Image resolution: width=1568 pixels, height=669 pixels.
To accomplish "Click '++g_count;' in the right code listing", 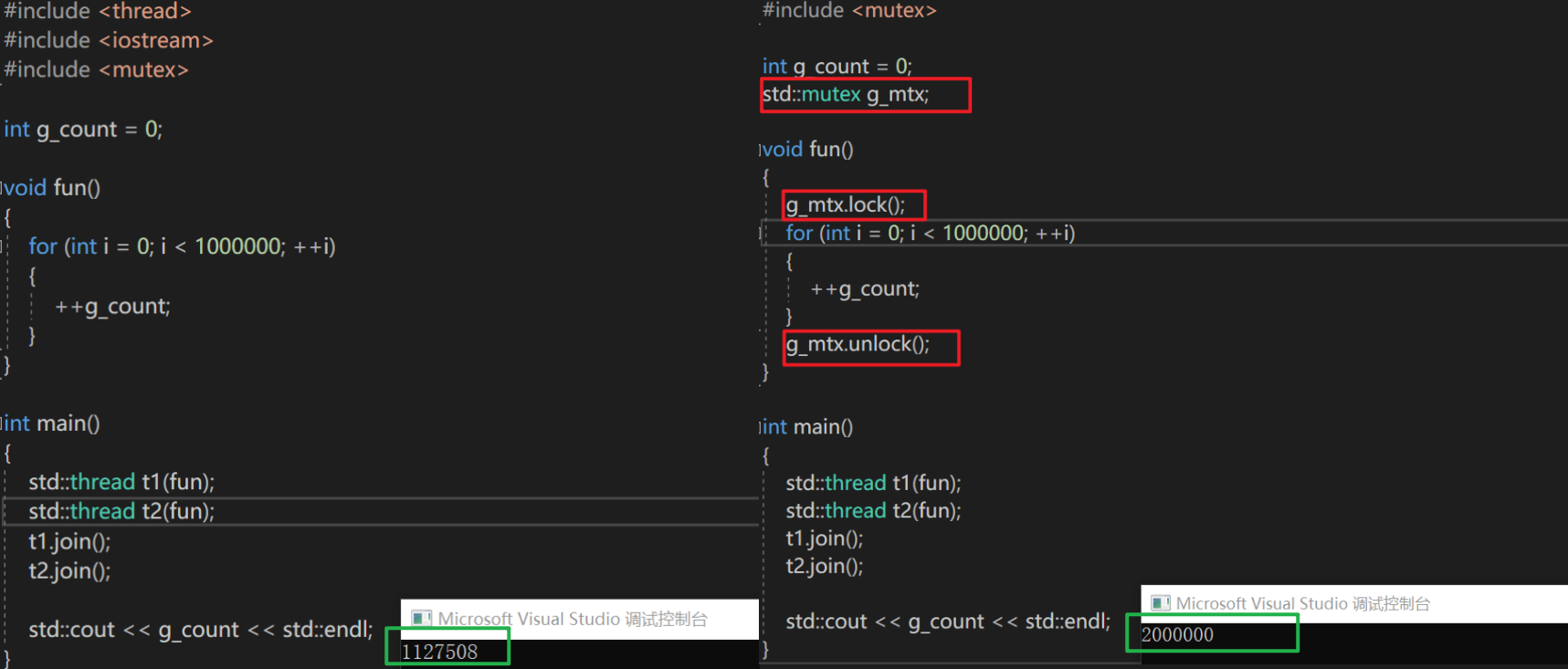I will click(x=865, y=288).
